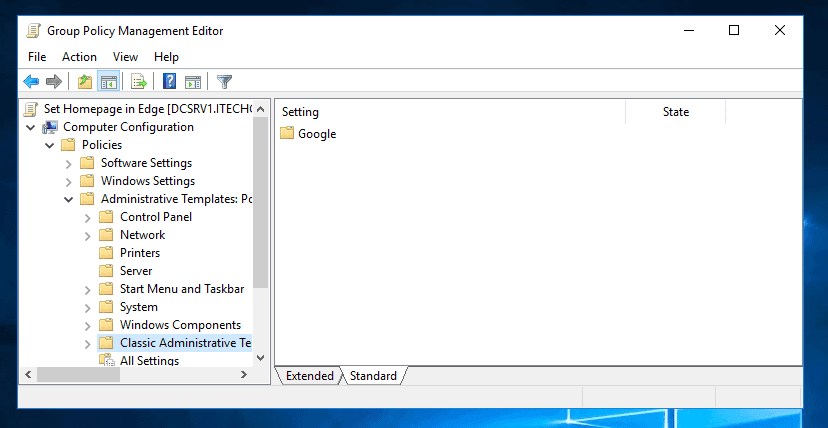Select the Google entry in Setting list
This screenshot has height=428, width=828.
(317, 134)
